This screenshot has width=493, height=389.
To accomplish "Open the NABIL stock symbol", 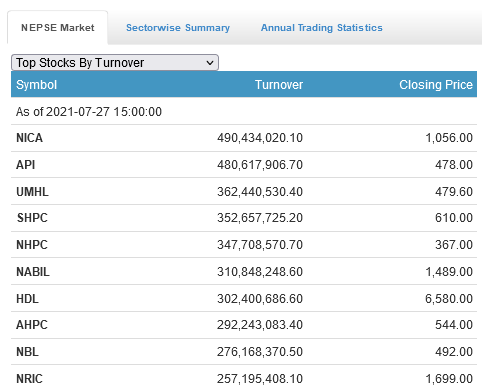I will 33,272.
